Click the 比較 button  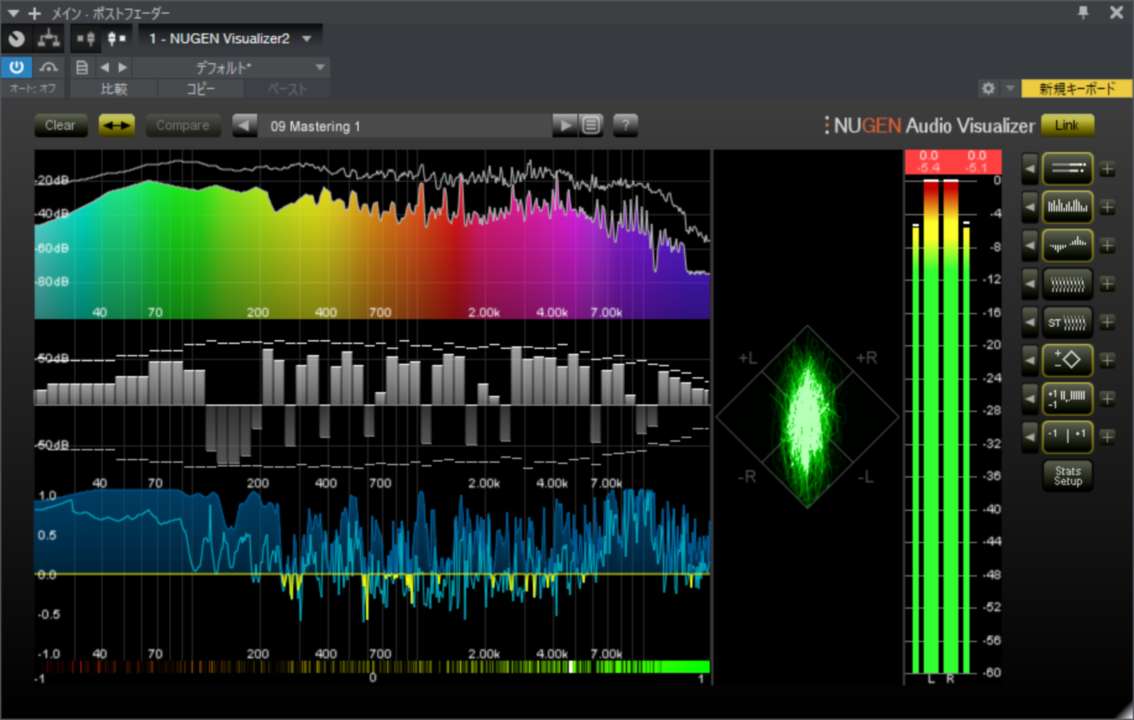pos(114,89)
